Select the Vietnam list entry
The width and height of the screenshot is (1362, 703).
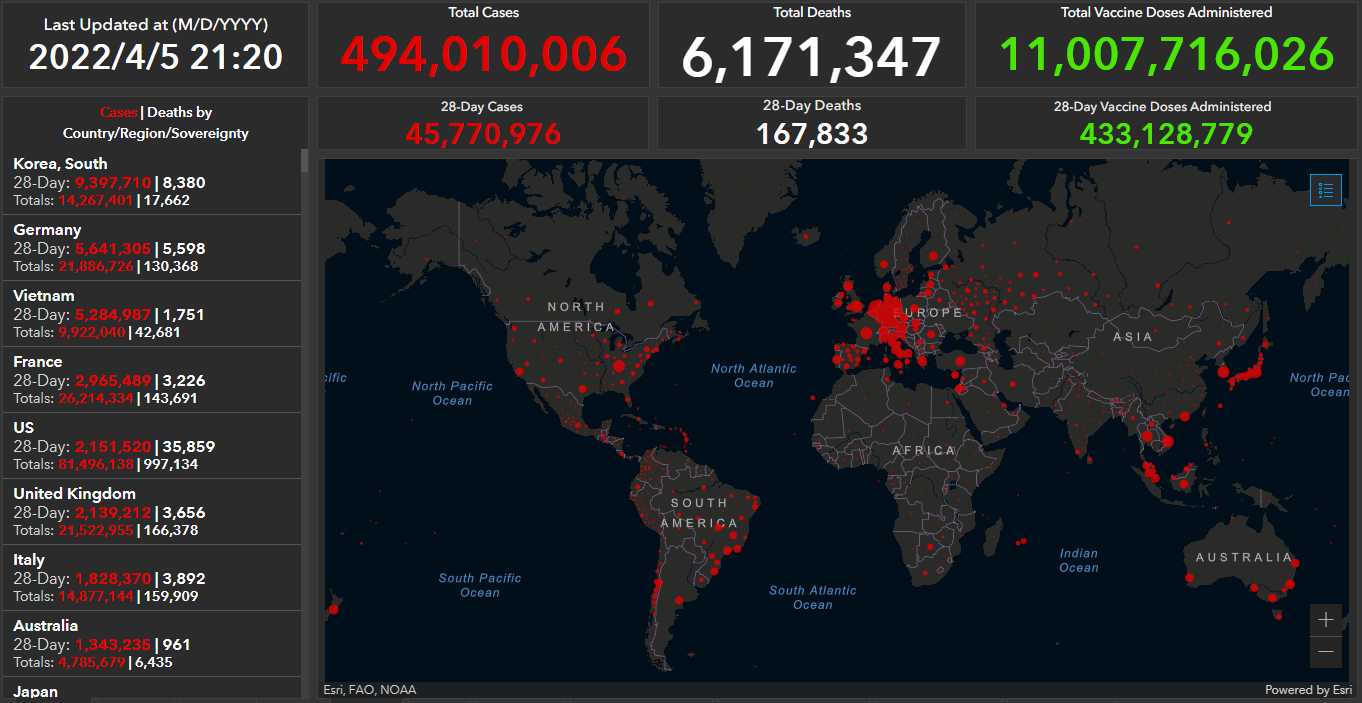[x=151, y=314]
